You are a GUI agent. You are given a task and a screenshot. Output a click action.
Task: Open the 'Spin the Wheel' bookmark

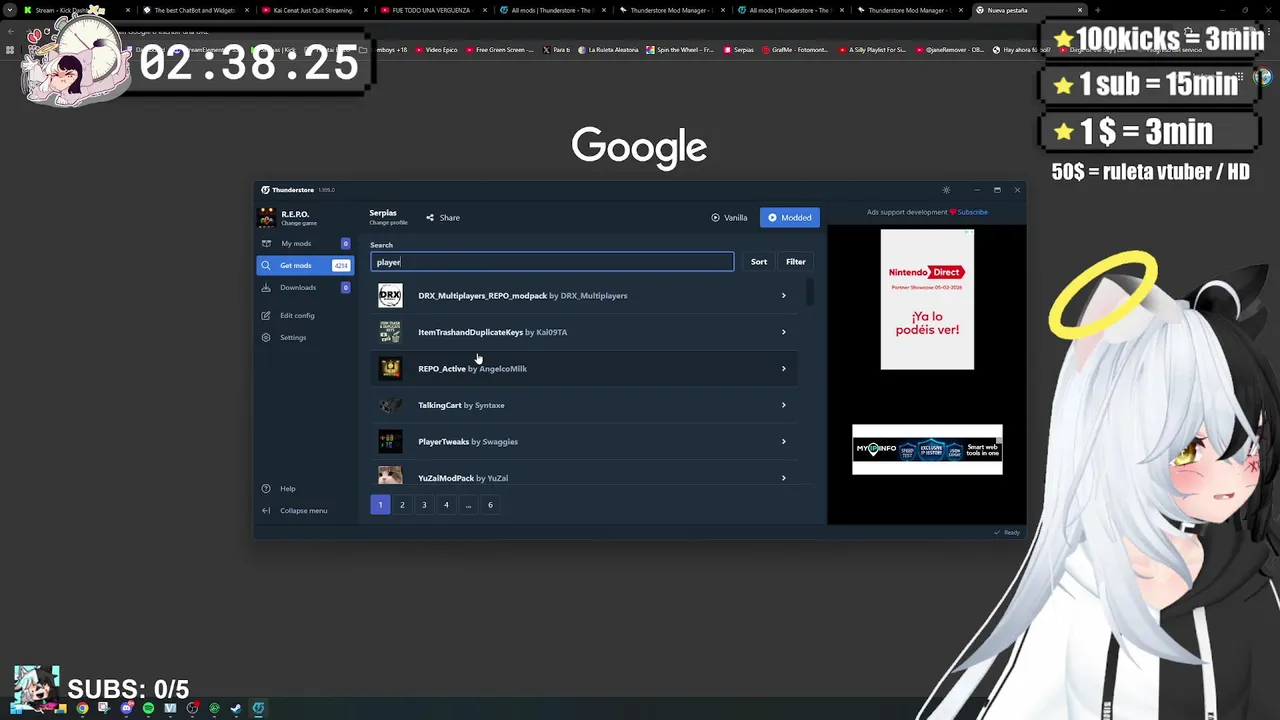pos(681,50)
